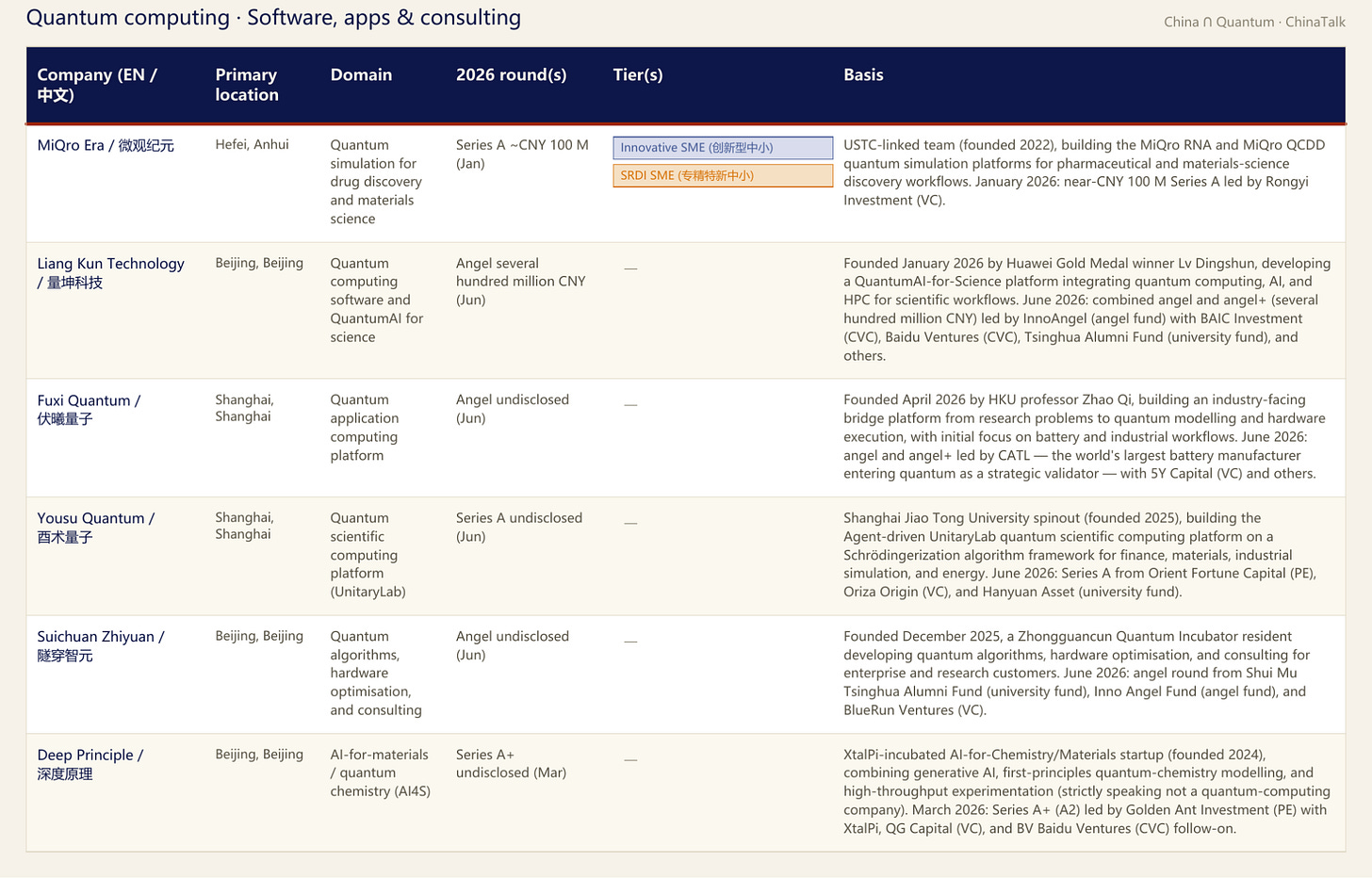This screenshot has width=1372, height=878.
Task: Click the 'Company (EN / 中文)' column header
Action: pos(97,85)
